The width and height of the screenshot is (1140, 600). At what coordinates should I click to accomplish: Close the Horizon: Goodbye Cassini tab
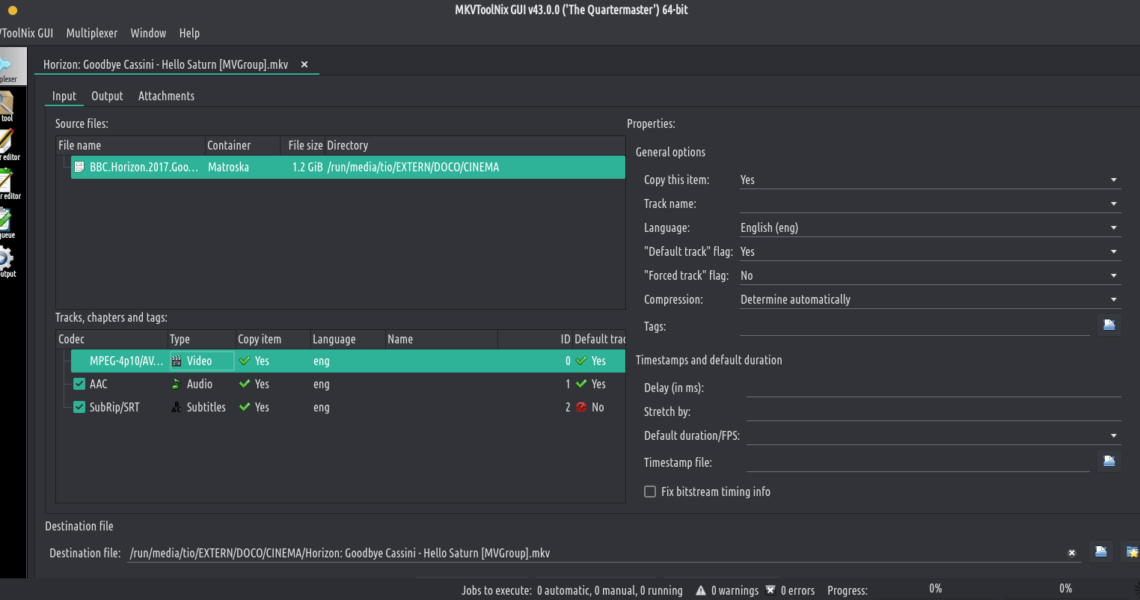click(304, 65)
